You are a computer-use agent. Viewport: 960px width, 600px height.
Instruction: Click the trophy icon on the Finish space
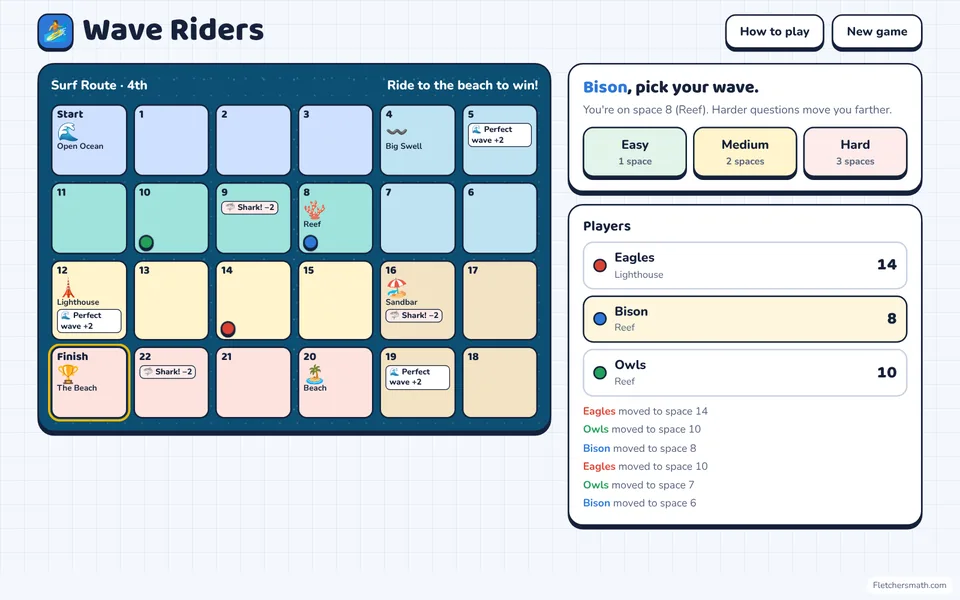point(67,373)
